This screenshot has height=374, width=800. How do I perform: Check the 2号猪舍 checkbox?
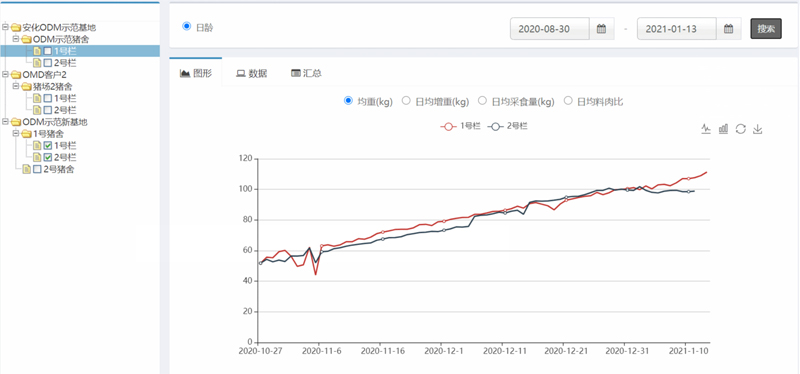pyautogui.click(x=37, y=169)
